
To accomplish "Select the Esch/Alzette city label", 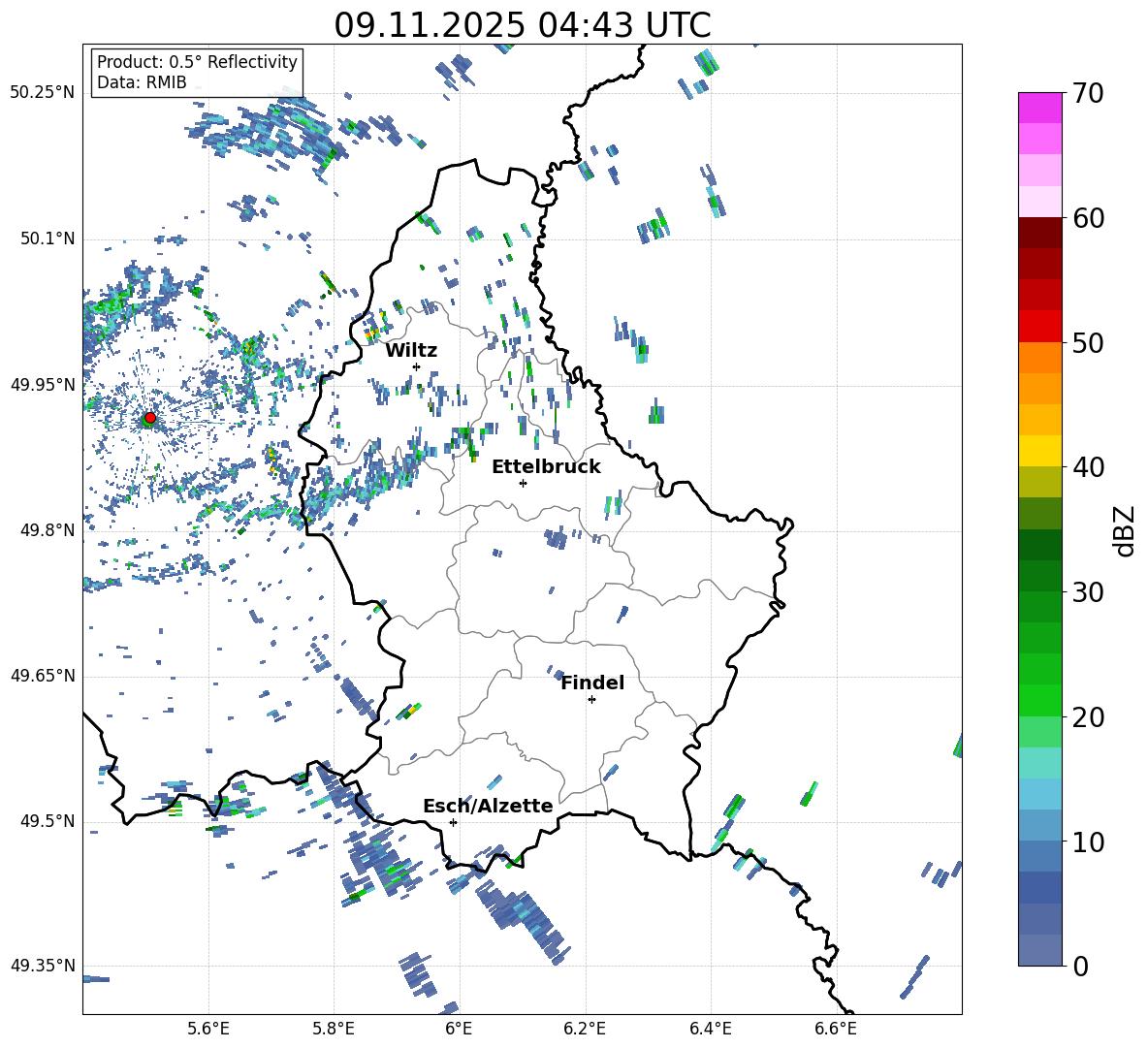I will 488,806.
